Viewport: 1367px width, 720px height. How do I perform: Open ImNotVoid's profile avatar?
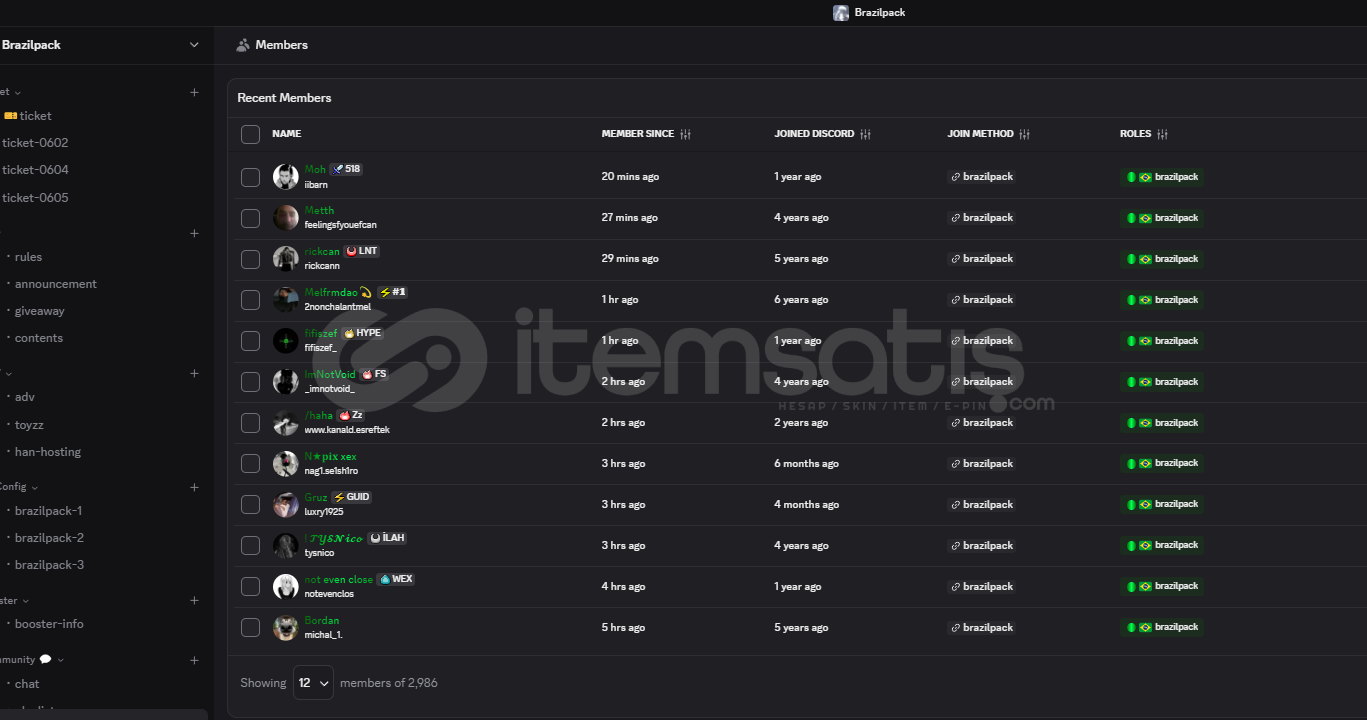coord(286,382)
